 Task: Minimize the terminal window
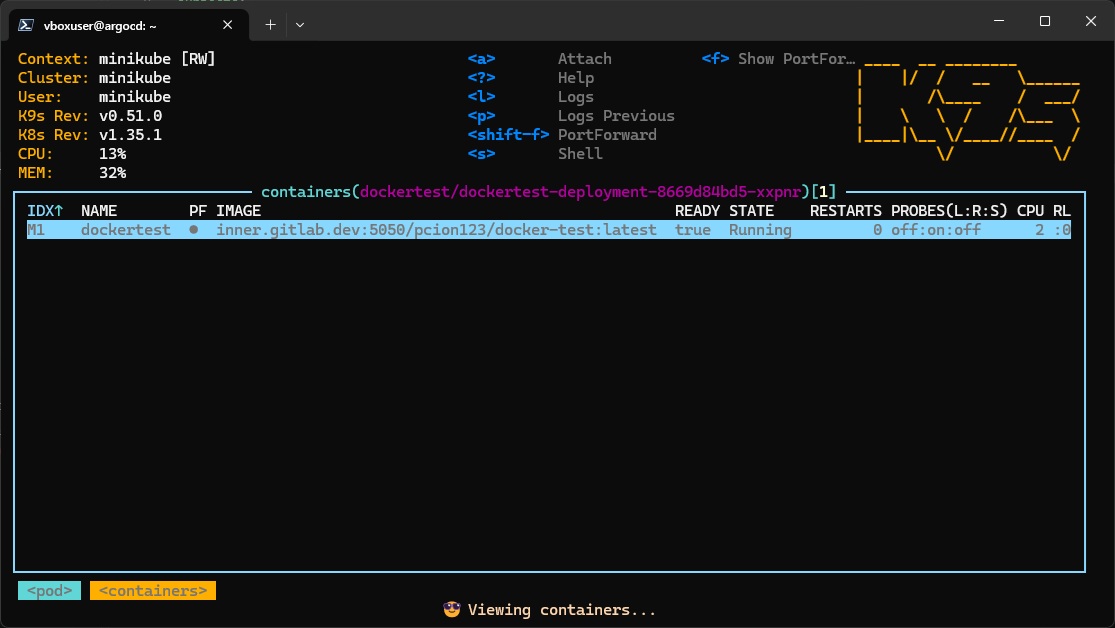pos(999,21)
